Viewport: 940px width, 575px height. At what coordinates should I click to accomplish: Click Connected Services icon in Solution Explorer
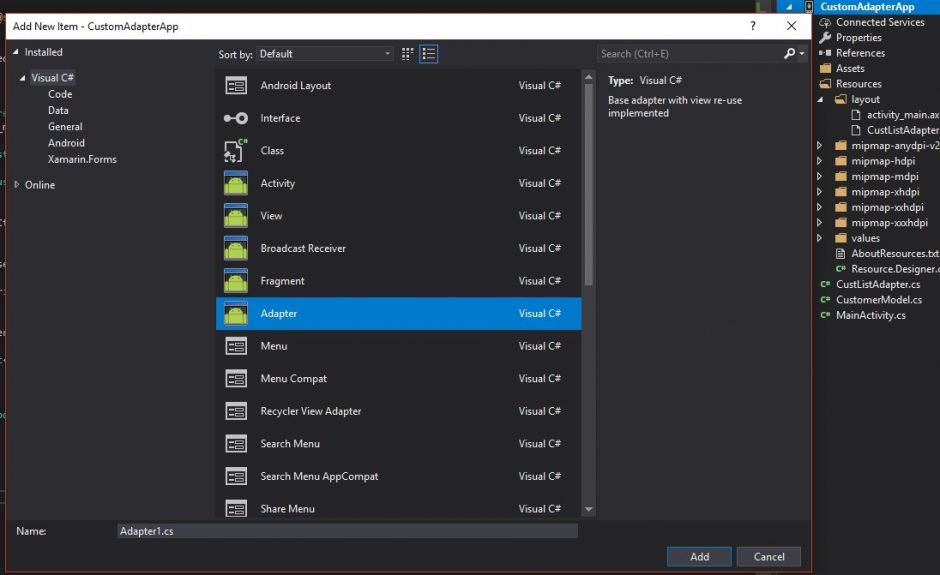tap(825, 22)
